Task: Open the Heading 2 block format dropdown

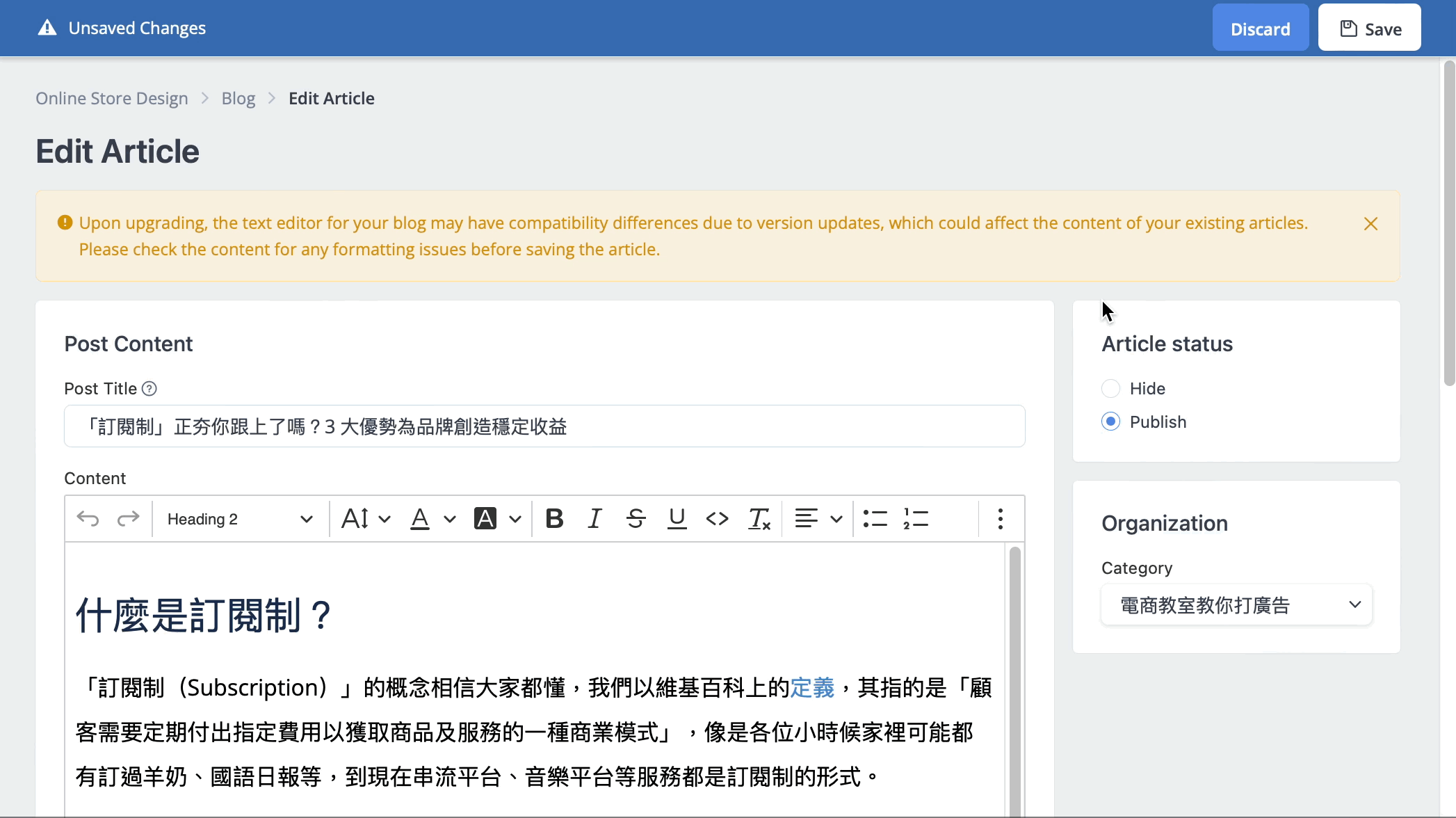Action: [x=240, y=519]
